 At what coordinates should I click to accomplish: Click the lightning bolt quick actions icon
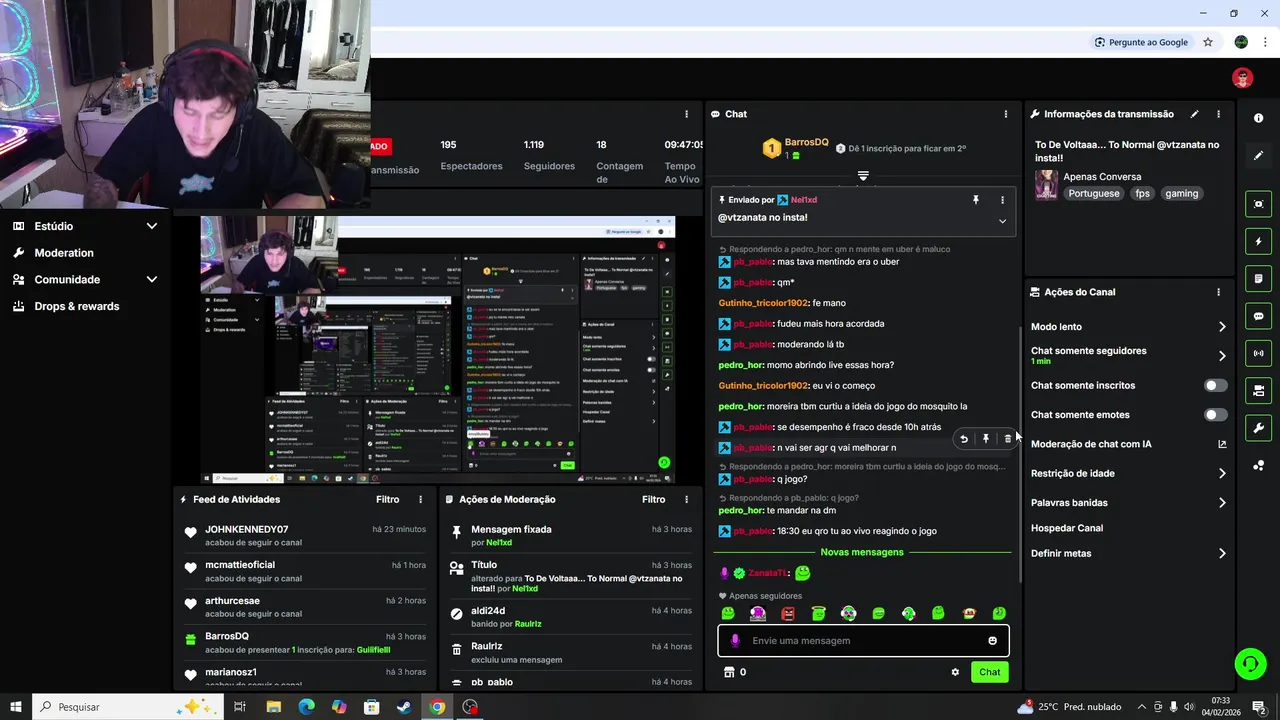1258,241
